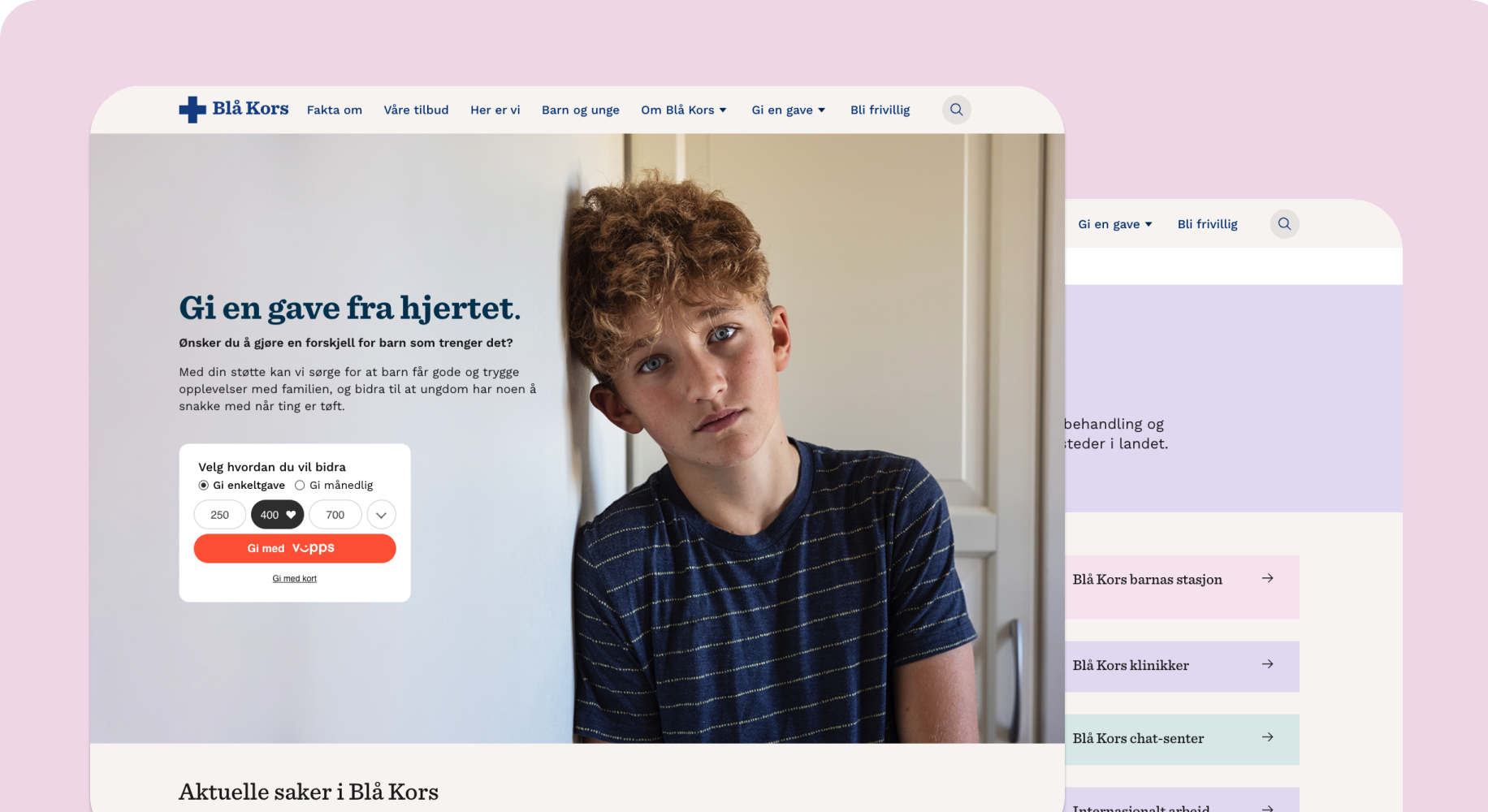Viewport: 1488px width, 812px height.
Task: Click arrow next to Internasjonalt arbeid
Action: click(1267, 808)
